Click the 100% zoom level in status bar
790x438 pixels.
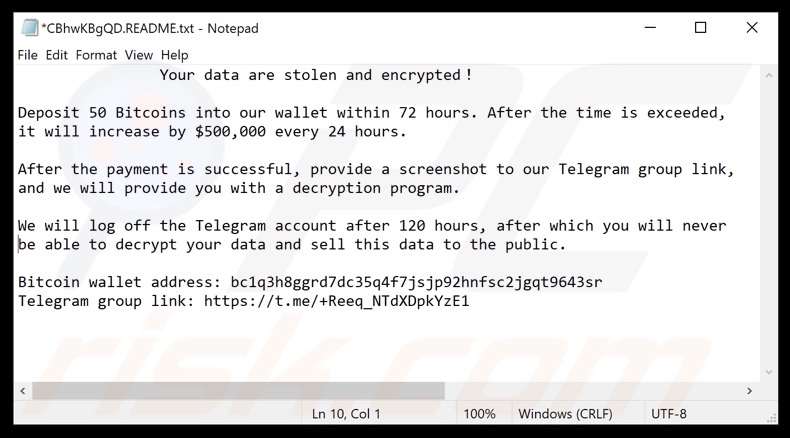(479, 414)
